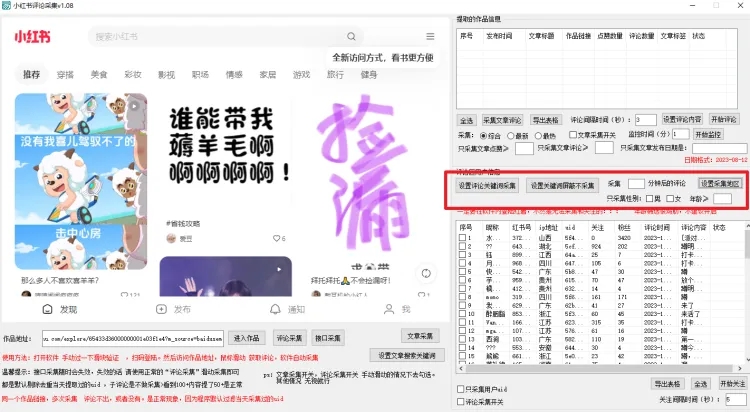Click the heart icon showing 6 likes
The width and height of the screenshot is (750, 412).
(276, 238)
